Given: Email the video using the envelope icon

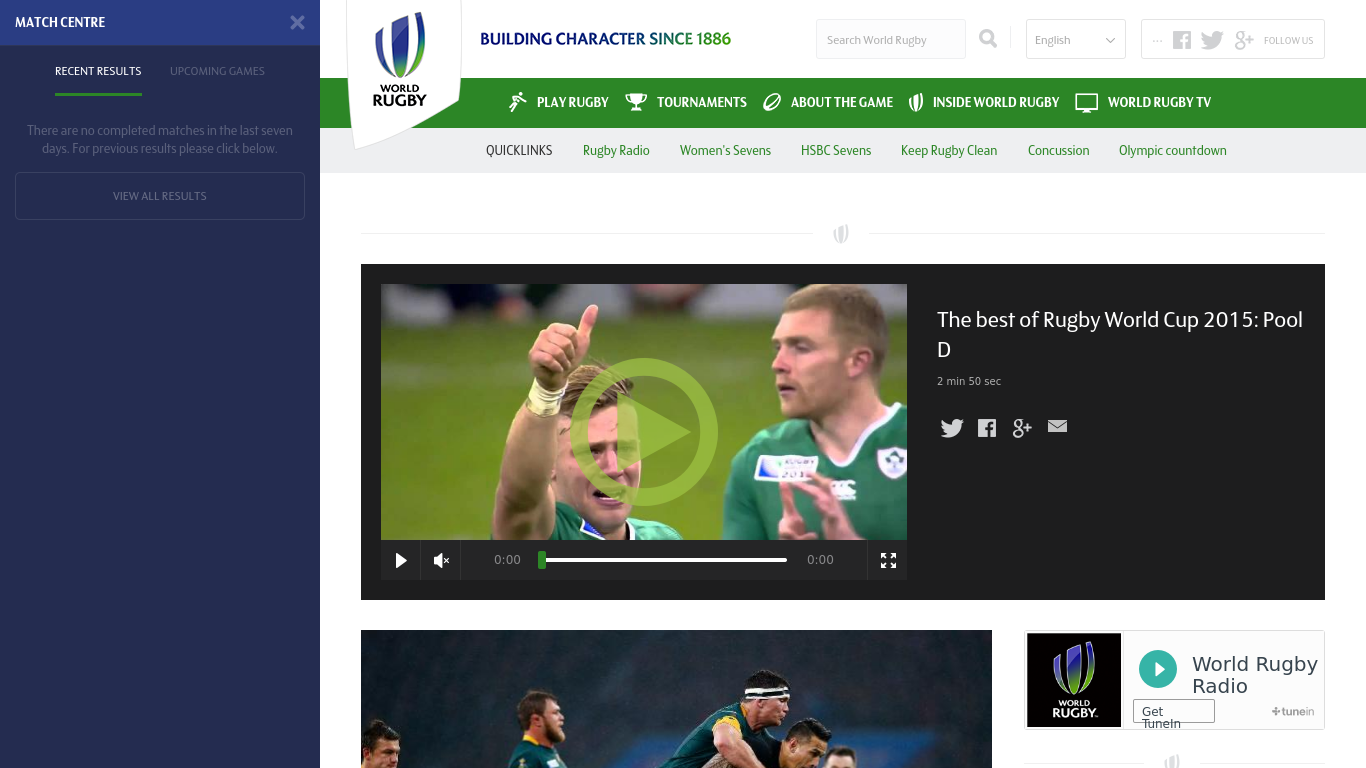Looking at the screenshot, I should pyautogui.click(x=1057, y=427).
